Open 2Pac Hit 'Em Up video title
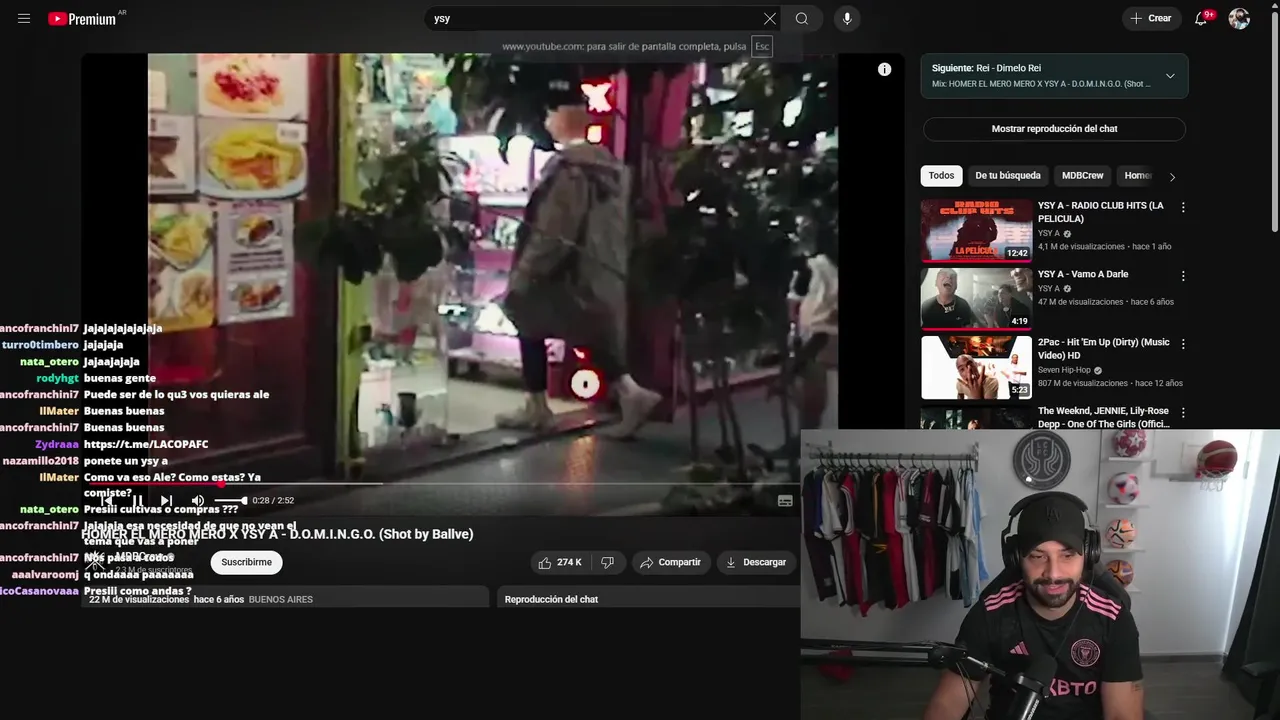 (x=1103, y=349)
